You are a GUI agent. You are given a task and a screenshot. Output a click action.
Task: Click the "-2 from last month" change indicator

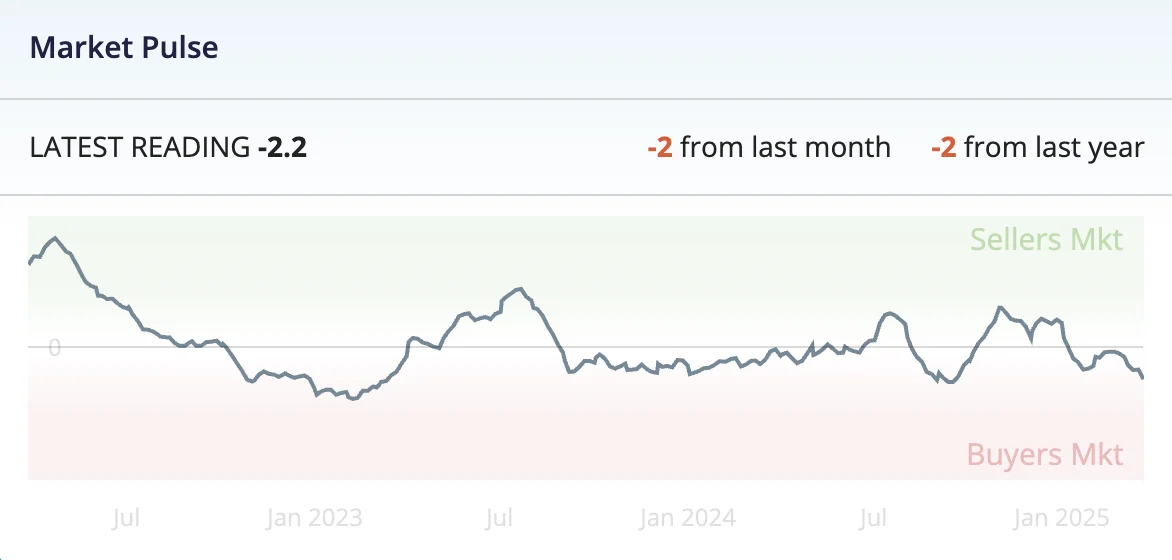pos(768,148)
